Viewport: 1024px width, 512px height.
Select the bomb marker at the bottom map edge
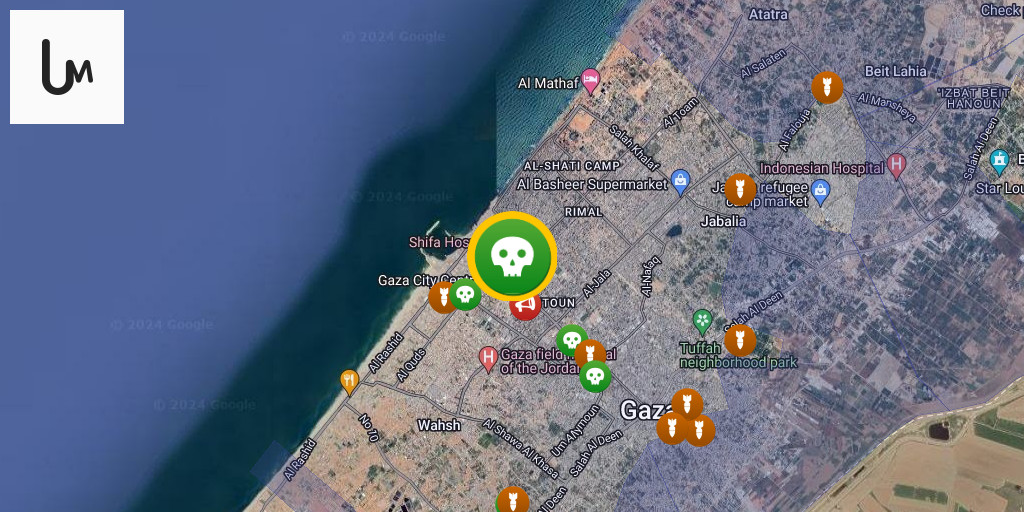pyautogui.click(x=513, y=500)
